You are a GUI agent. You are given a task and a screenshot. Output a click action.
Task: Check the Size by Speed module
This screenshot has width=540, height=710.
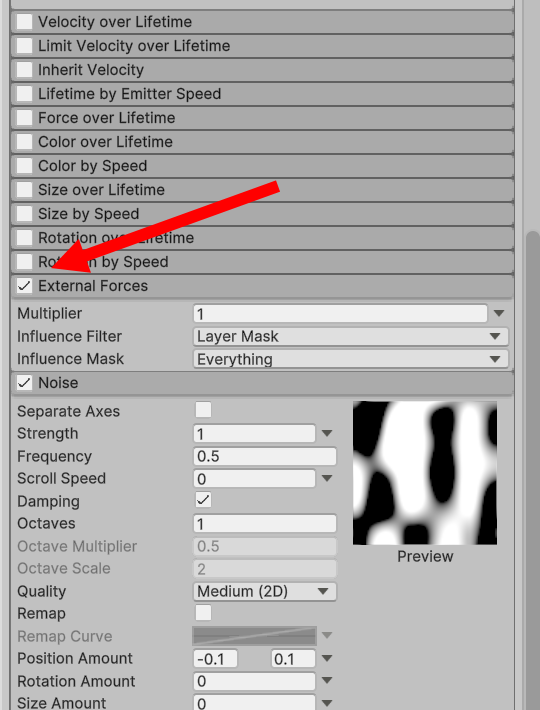[24, 214]
